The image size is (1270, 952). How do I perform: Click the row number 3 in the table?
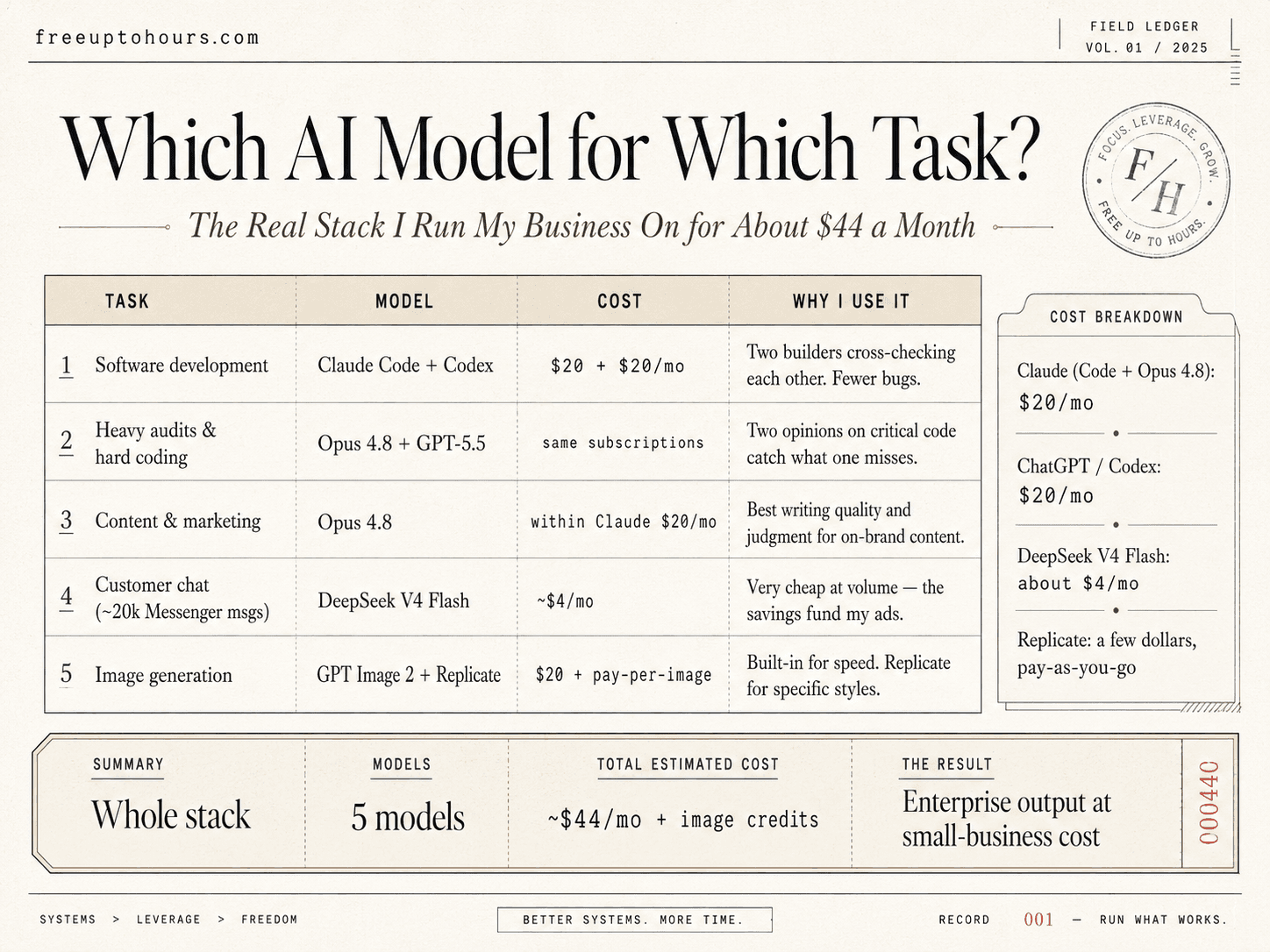pyautogui.click(x=66, y=520)
